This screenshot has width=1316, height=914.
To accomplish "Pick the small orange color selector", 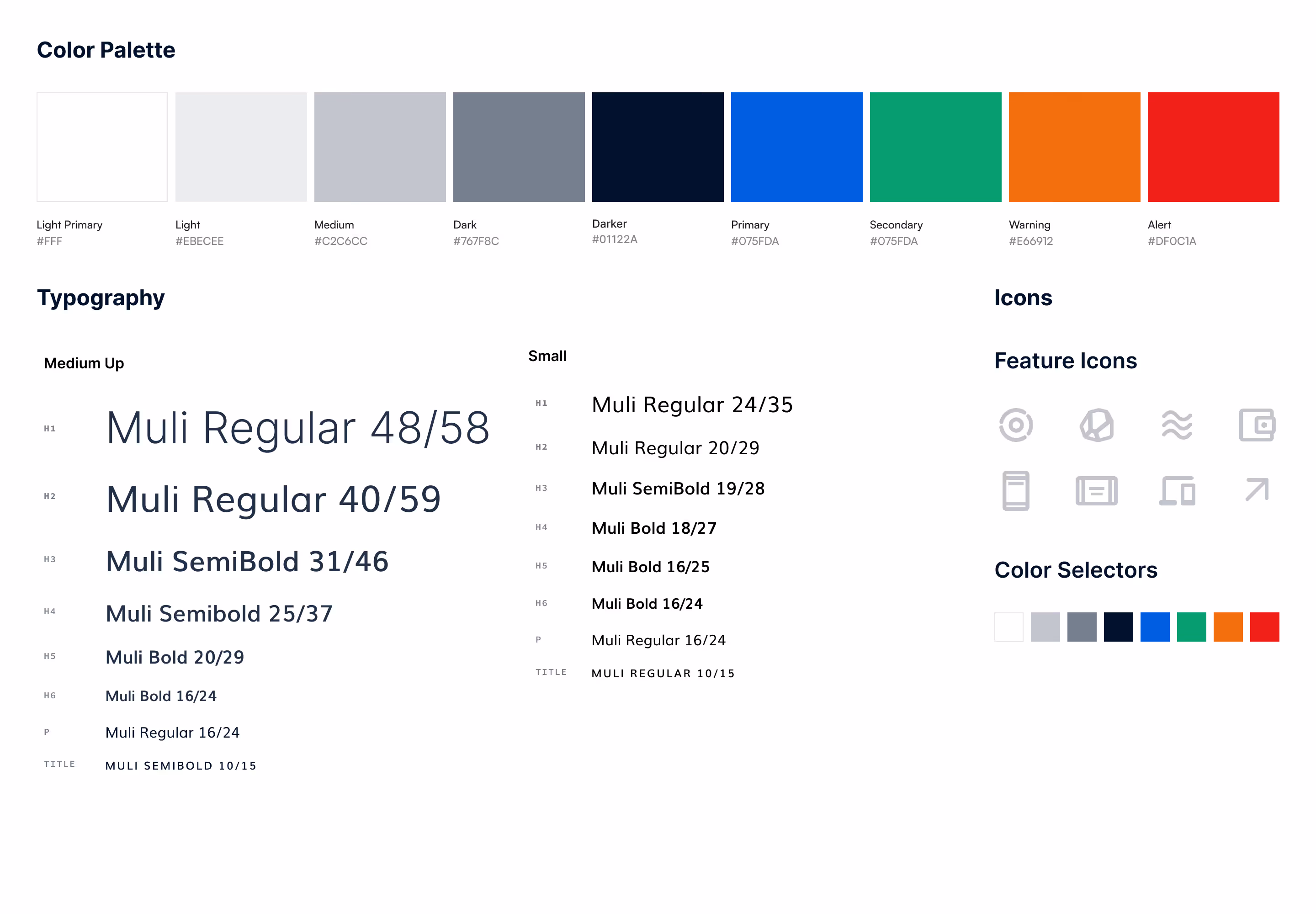I will click(x=1228, y=627).
